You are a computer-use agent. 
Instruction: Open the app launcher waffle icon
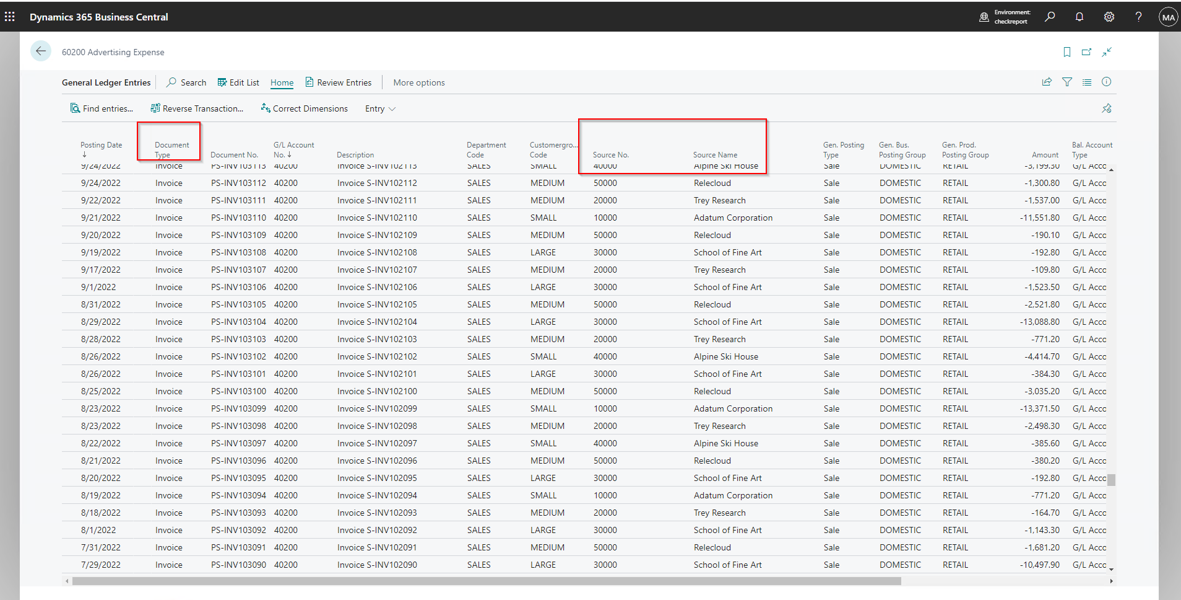10,17
